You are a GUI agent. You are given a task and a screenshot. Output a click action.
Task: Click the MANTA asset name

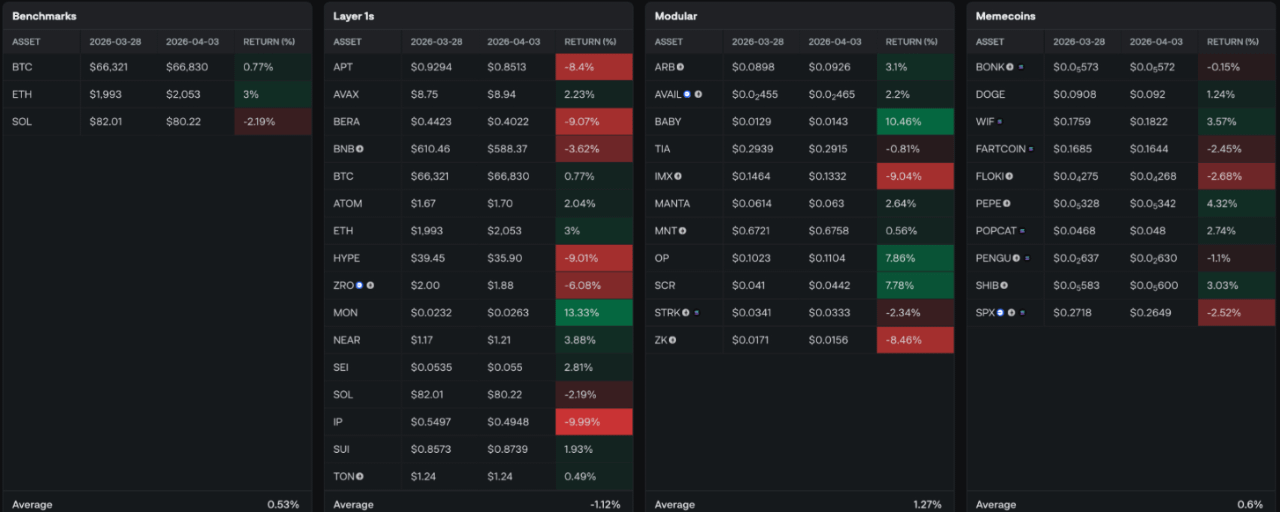point(672,203)
